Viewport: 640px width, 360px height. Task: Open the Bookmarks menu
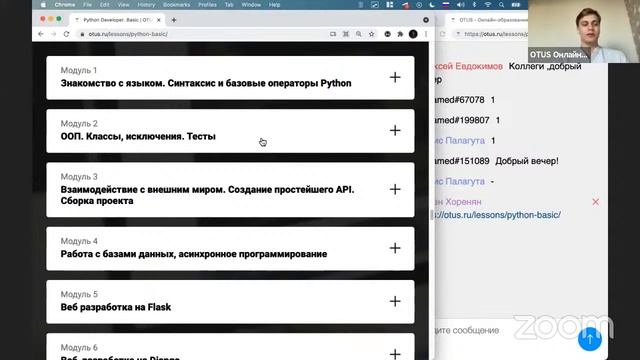(176, 5)
